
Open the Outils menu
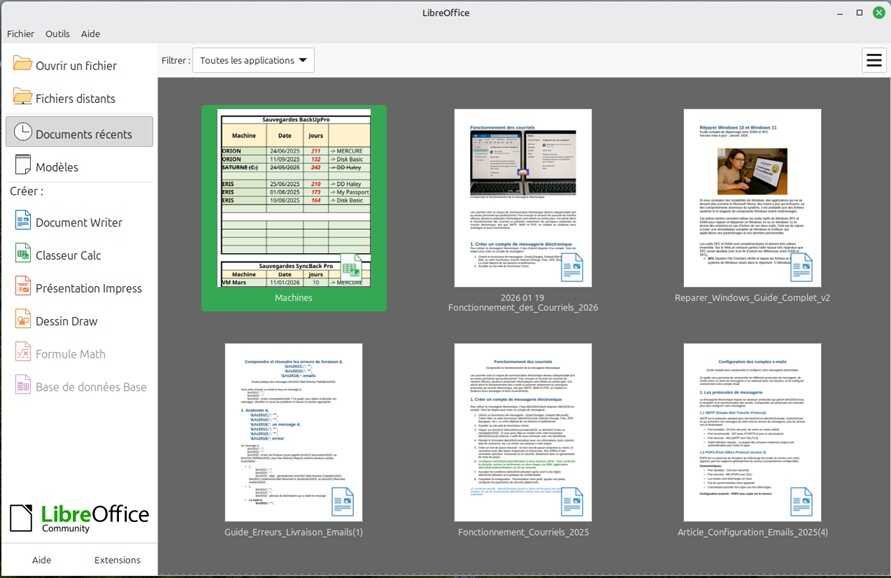57,33
